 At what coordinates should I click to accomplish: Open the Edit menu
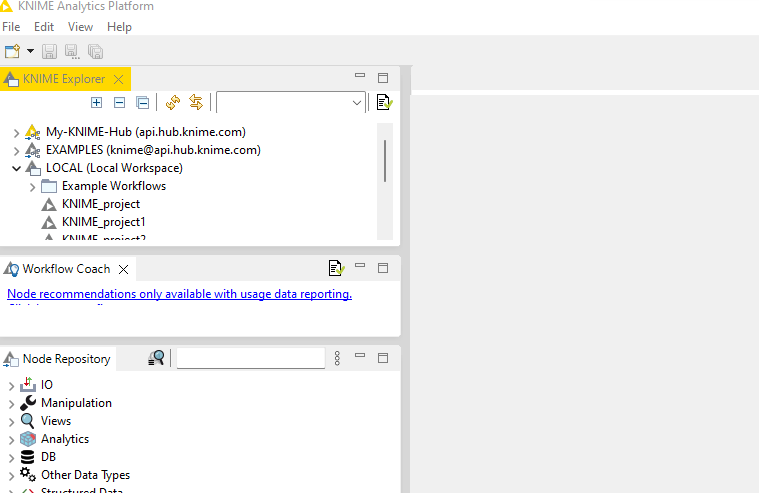tap(44, 27)
